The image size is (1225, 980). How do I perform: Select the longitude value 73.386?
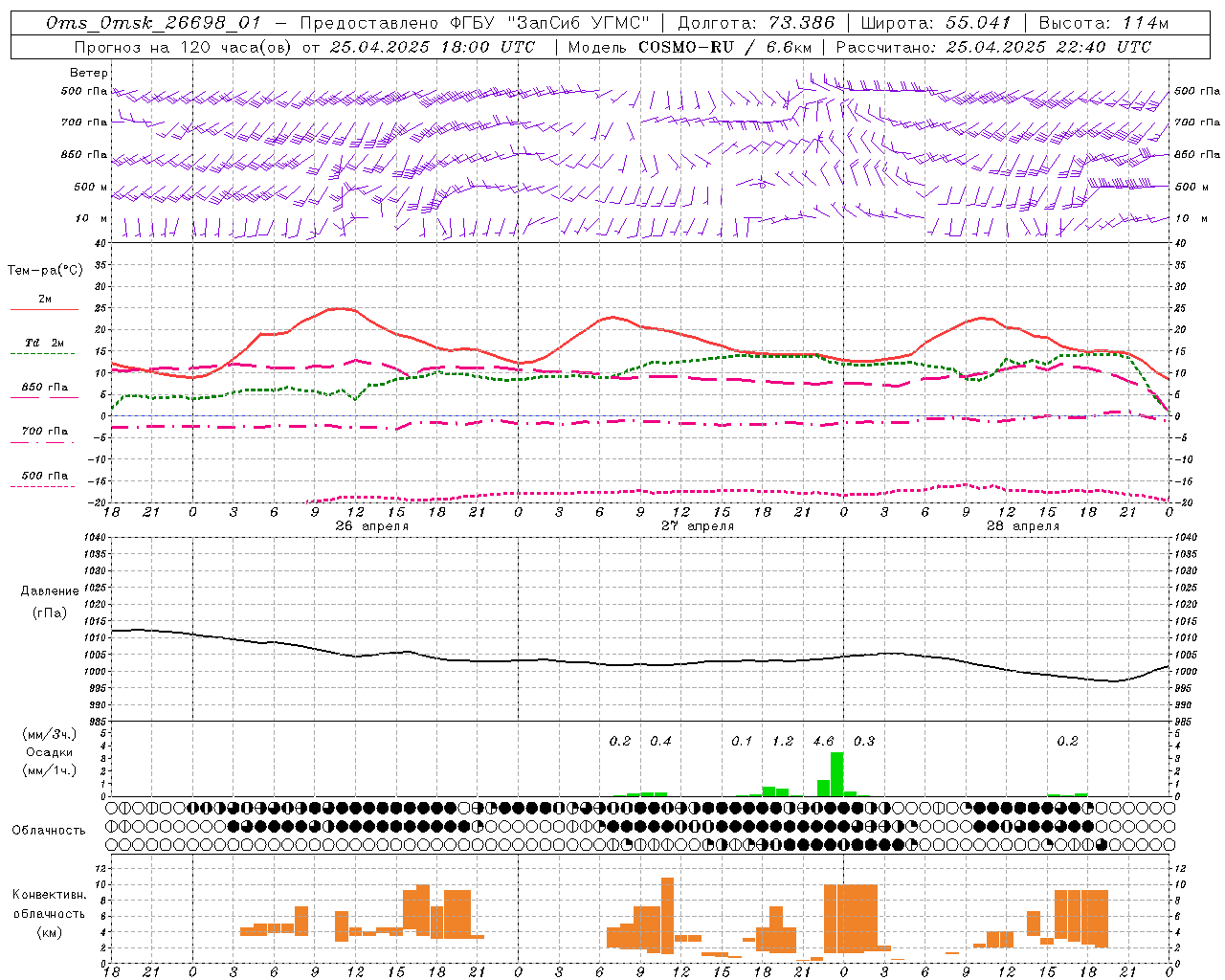tap(802, 23)
